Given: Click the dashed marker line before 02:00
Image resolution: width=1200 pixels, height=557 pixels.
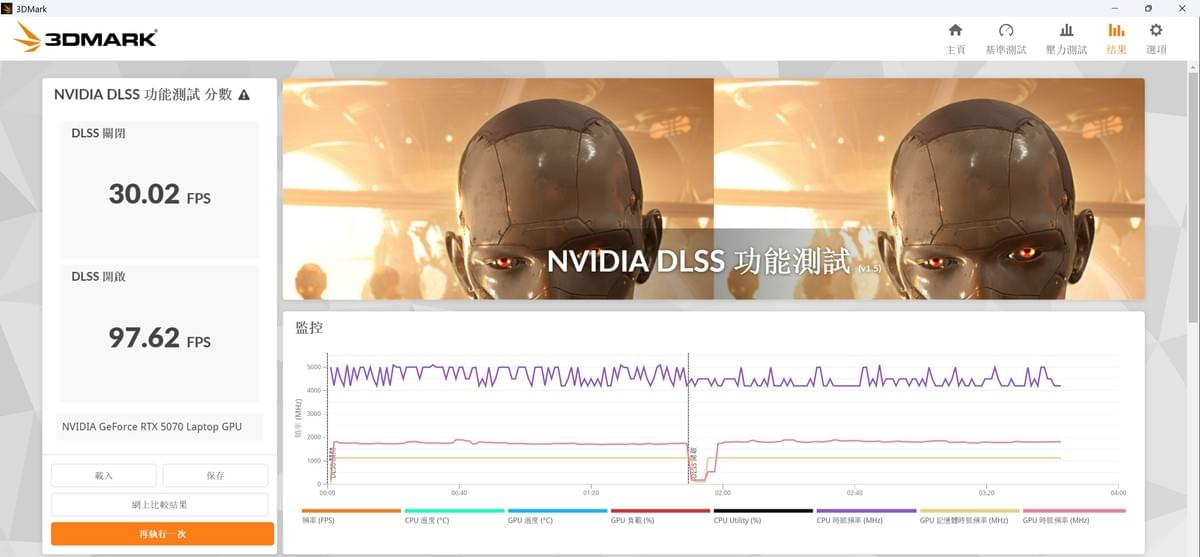Looking at the screenshot, I should 689,418.
